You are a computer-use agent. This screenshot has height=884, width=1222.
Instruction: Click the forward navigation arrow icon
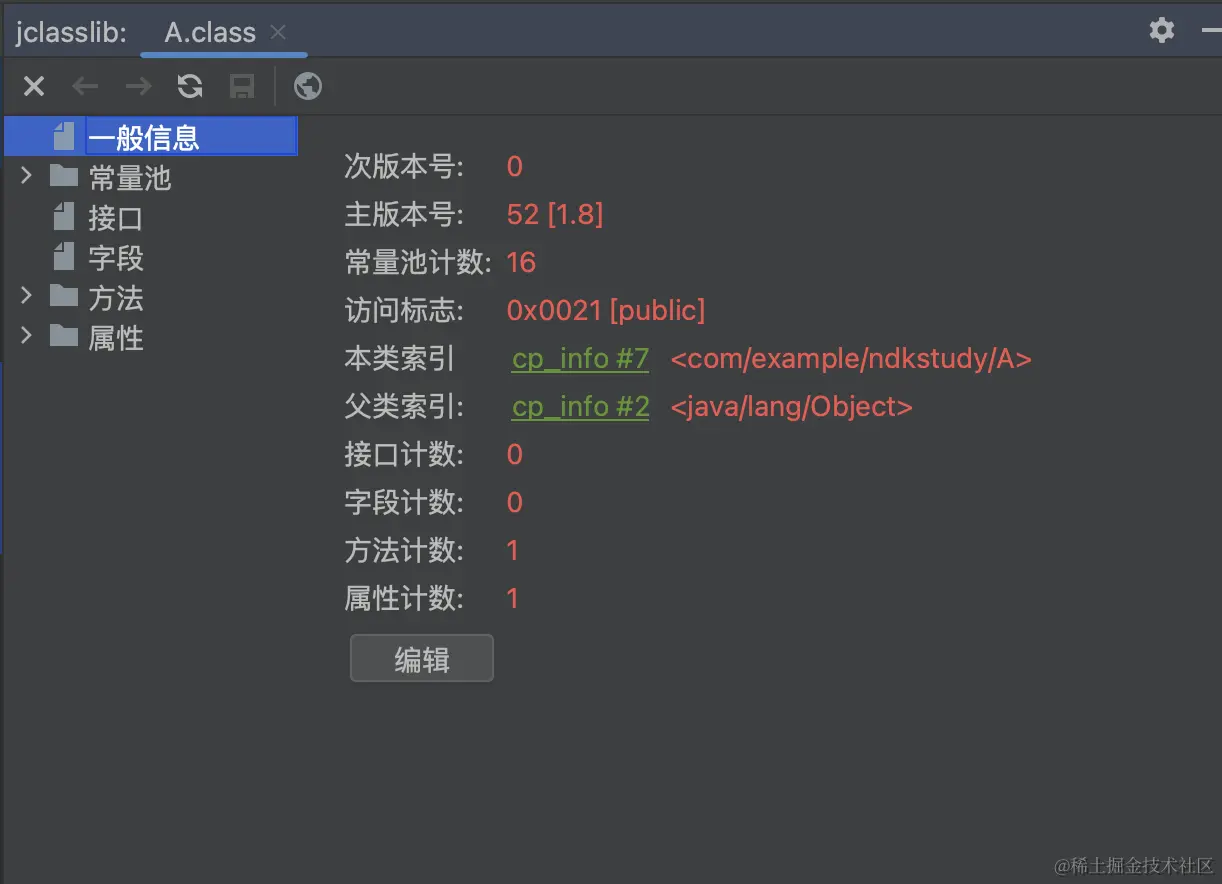137,86
